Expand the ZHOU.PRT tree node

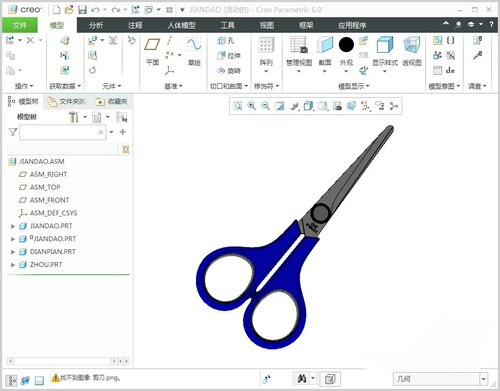point(13,265)
